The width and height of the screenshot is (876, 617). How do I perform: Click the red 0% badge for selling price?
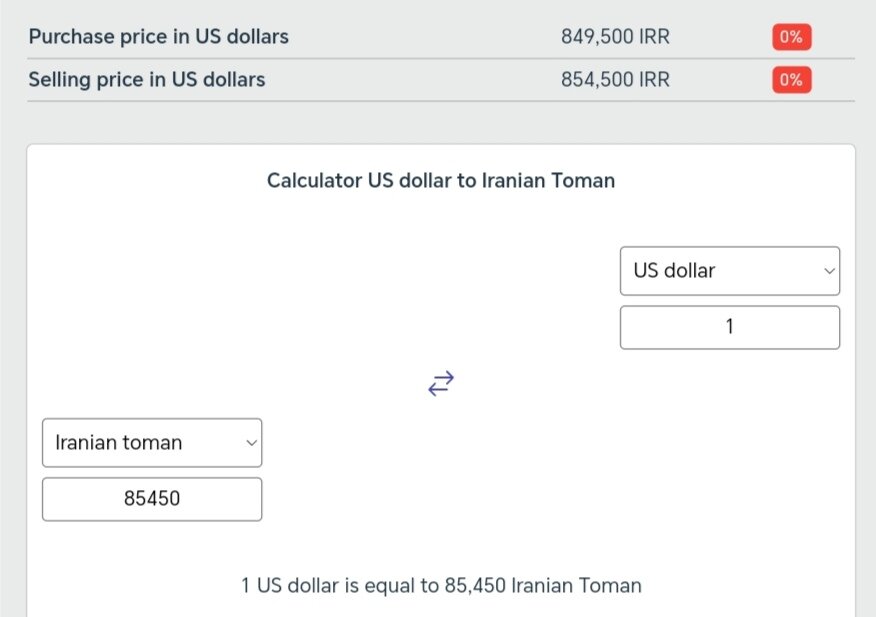click(x=790, y=80)
